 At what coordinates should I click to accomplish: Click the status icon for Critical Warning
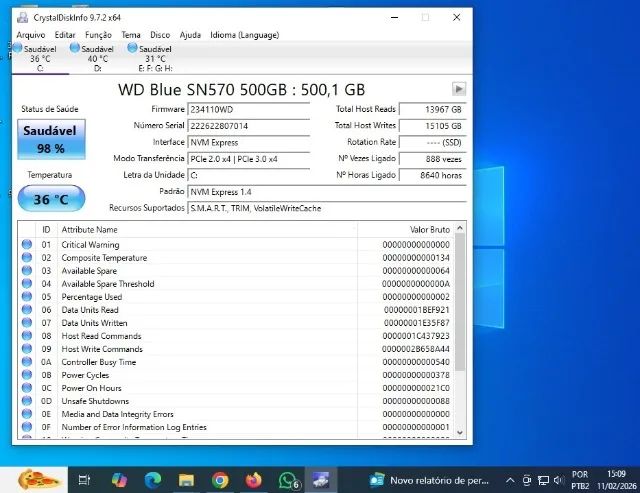coord(27,244)
